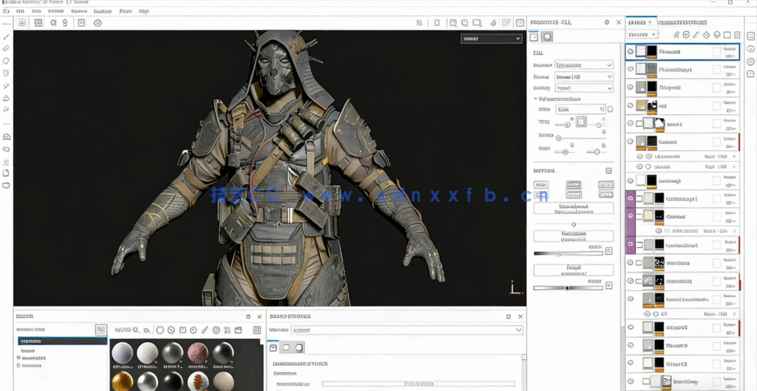Open the viewport mode dropdown at the 3D view's corner
757x391 pixels.
[491, 38]
